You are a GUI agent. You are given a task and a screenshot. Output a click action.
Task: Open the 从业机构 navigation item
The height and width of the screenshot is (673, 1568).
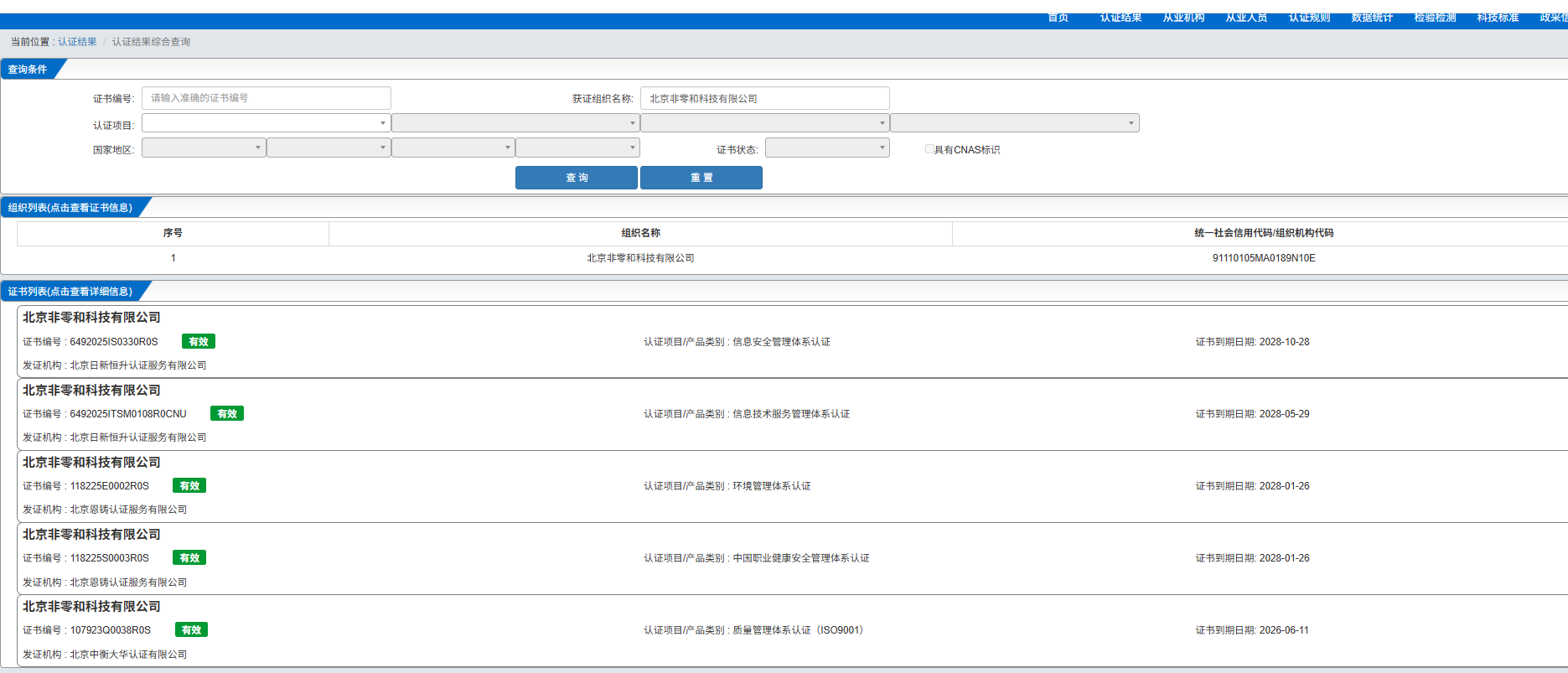[1183, 18]
